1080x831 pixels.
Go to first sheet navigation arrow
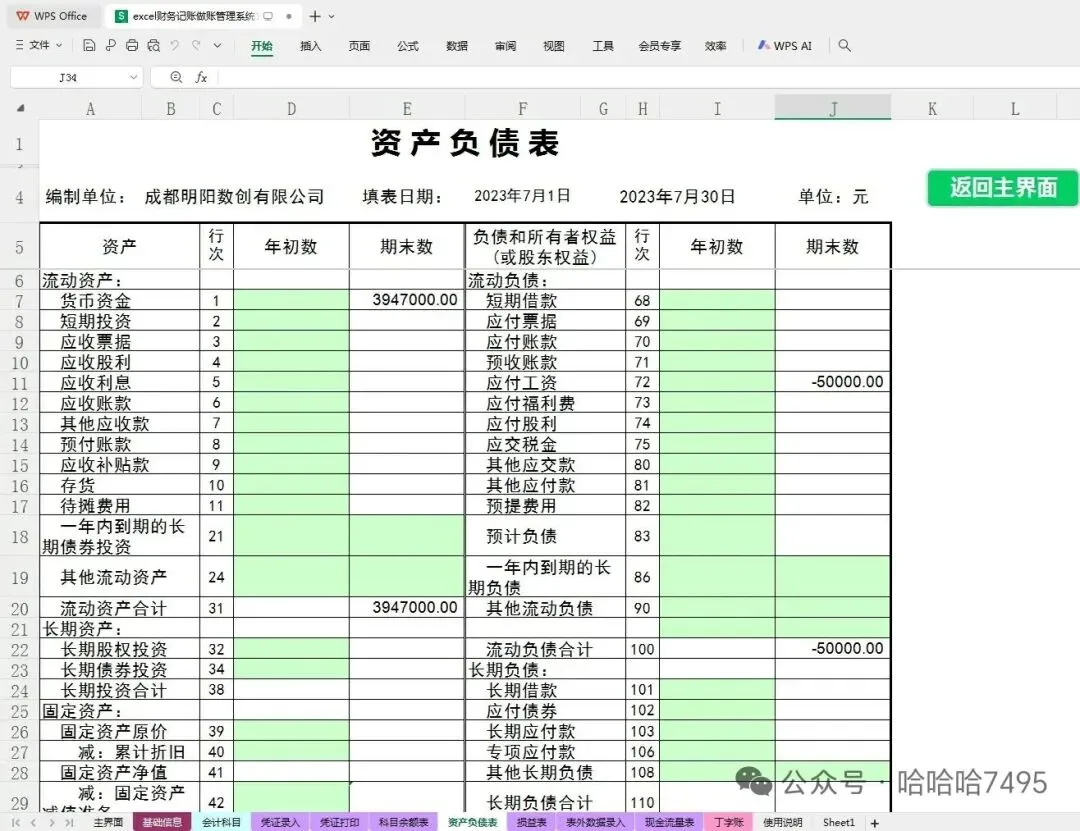16,823
